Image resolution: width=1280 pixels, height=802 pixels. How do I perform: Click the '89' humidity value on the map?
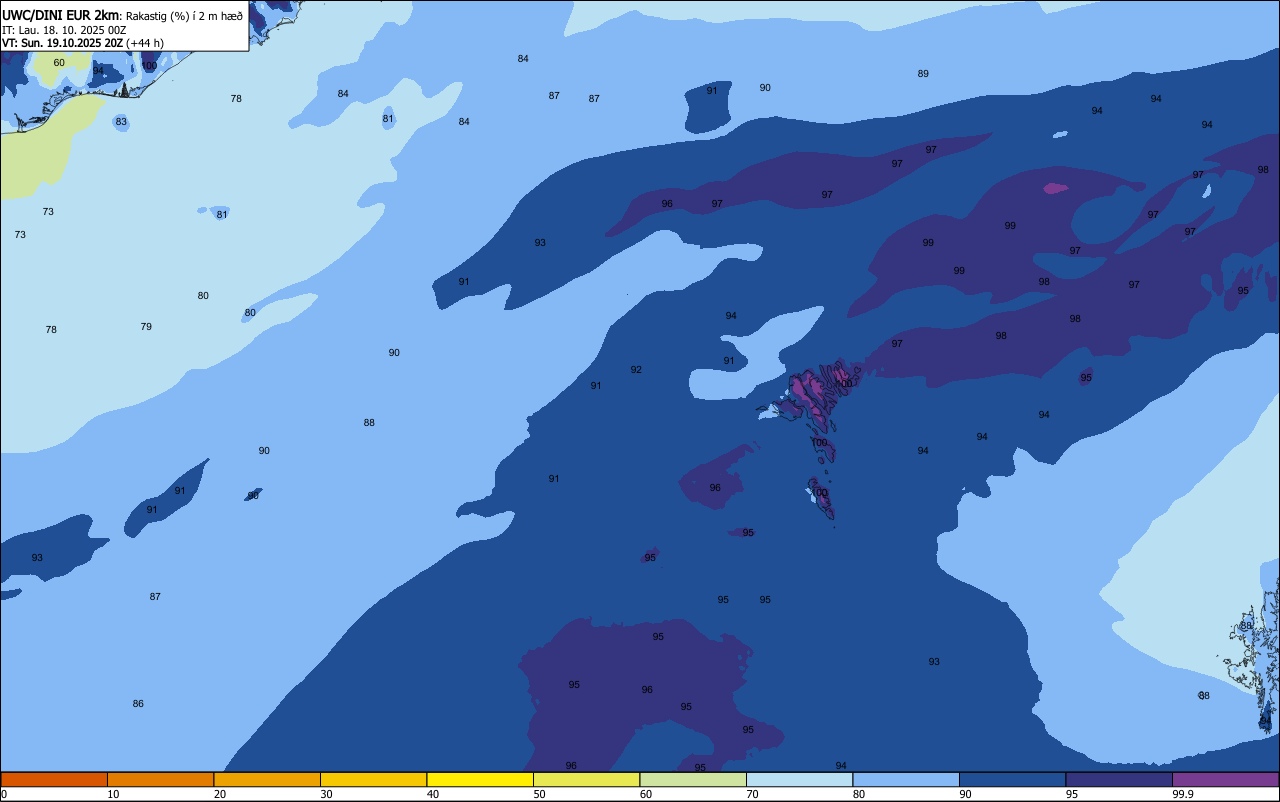(x=923, y=73)
